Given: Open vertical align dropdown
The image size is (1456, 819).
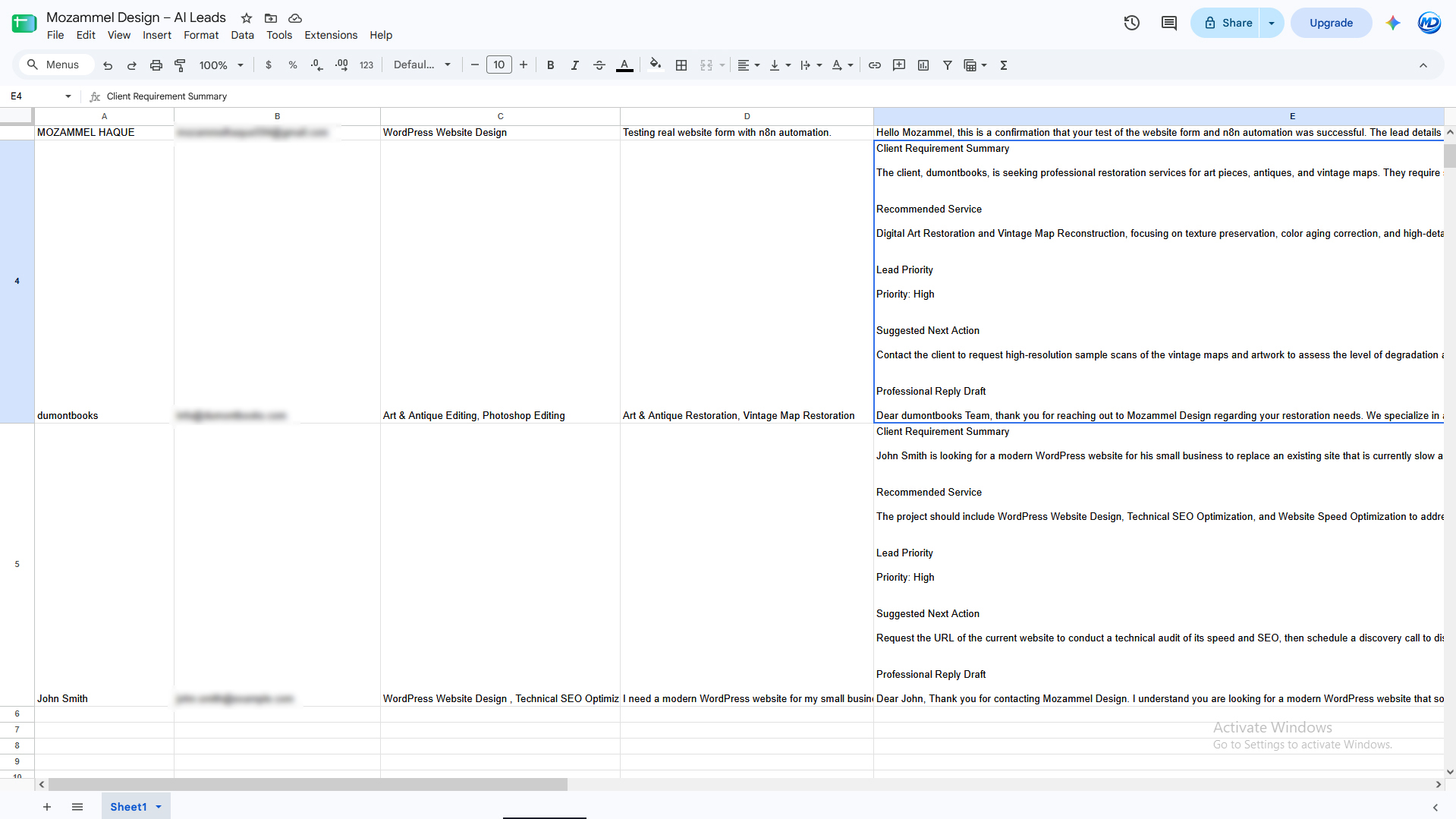Looking at the screenshot, I should coord(780,65).
